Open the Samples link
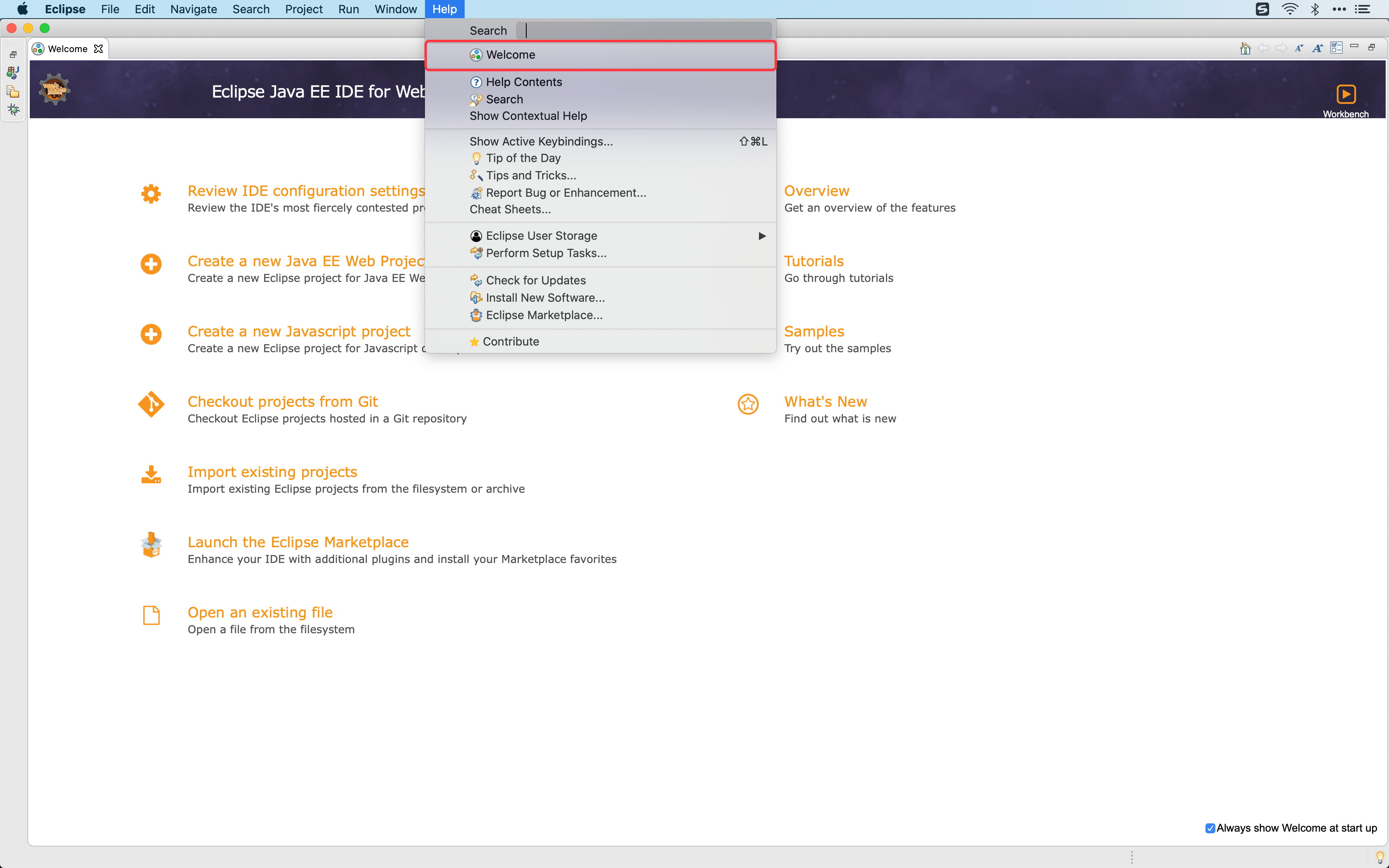This screenshot has height=868, width=1389. pos(814,331)
